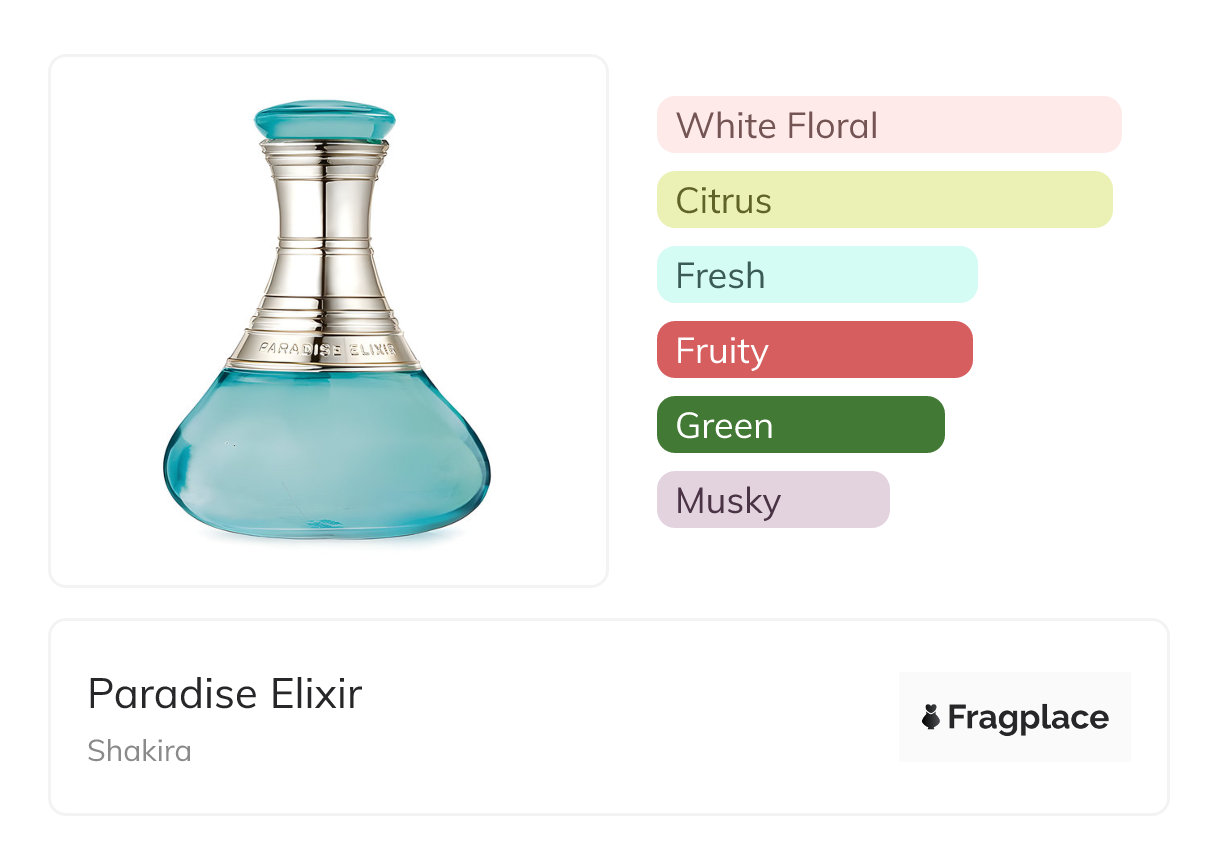
Task: Click the middle ring band on bottle neck
Action: pyautogui.click(x=325, y=243)
